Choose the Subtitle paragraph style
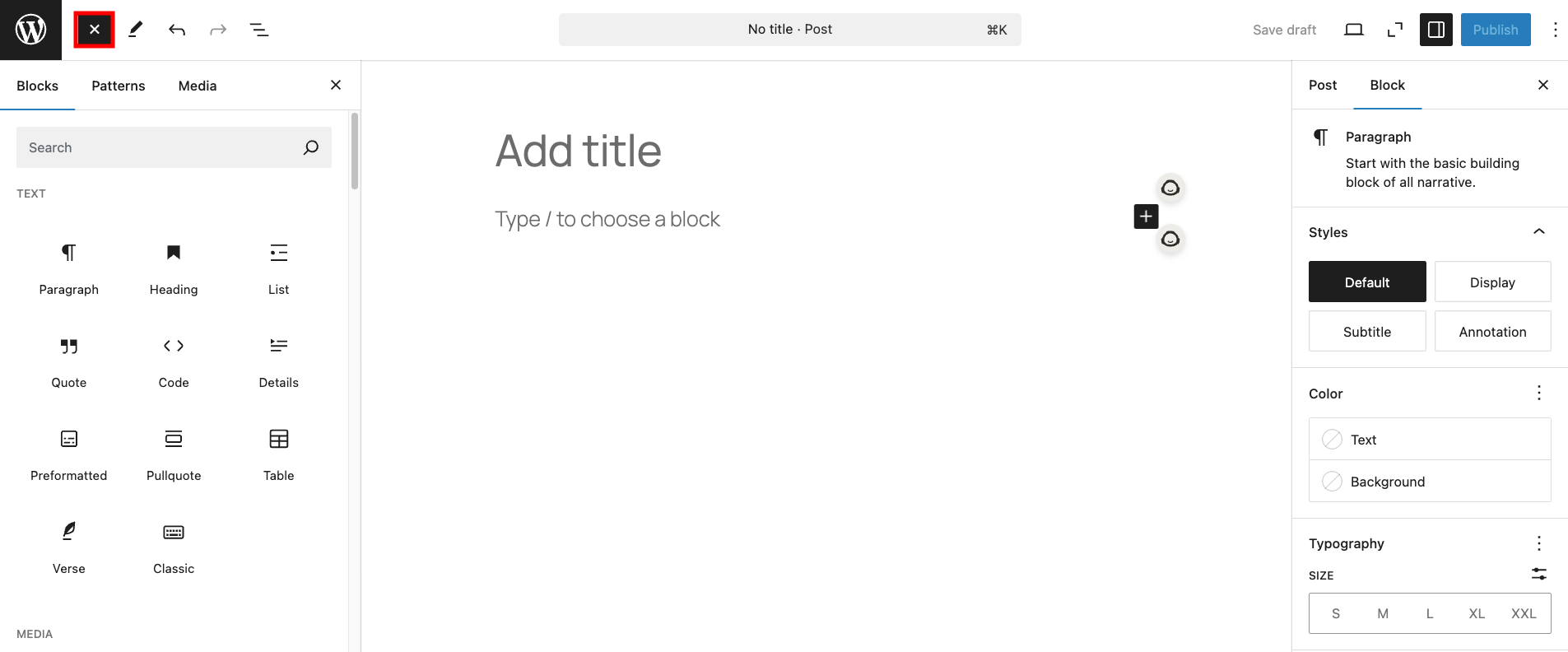The width and height of the screenshot is (1568, 652). pyautogui.click(x=1366, y=331)
